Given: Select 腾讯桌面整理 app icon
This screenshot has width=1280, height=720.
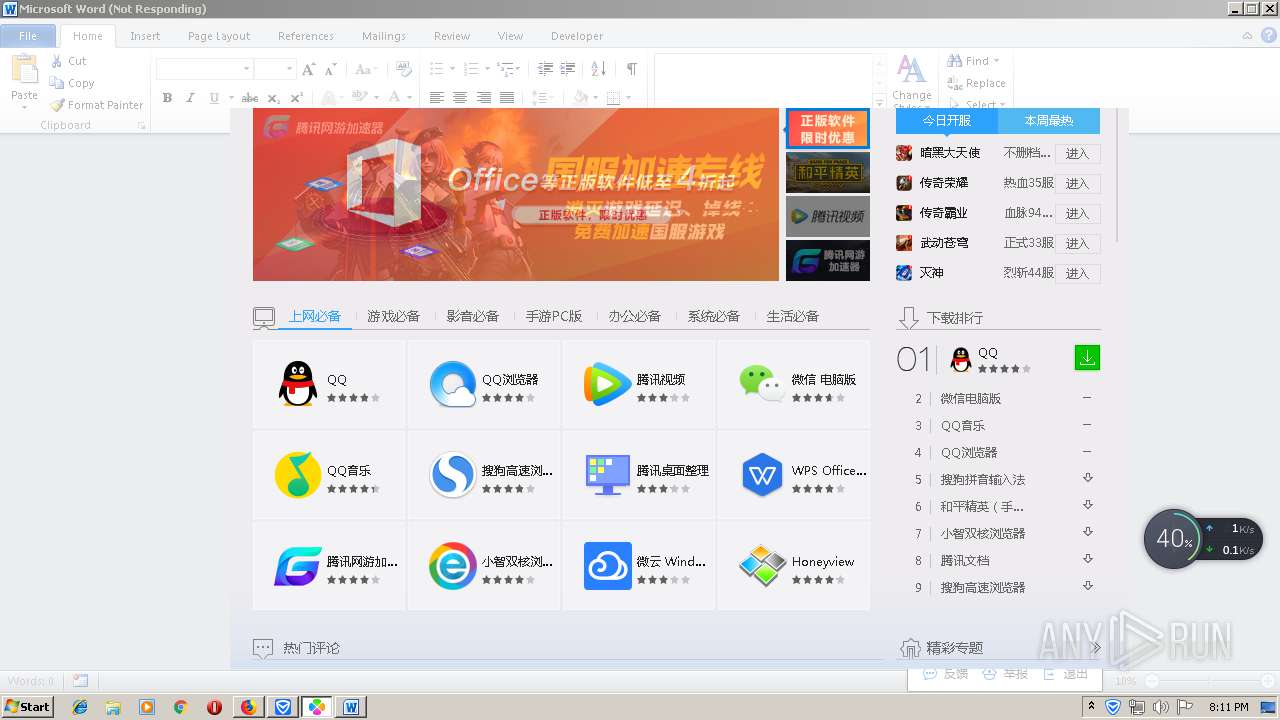Looking at the screenshot, I should click(607, 475).
